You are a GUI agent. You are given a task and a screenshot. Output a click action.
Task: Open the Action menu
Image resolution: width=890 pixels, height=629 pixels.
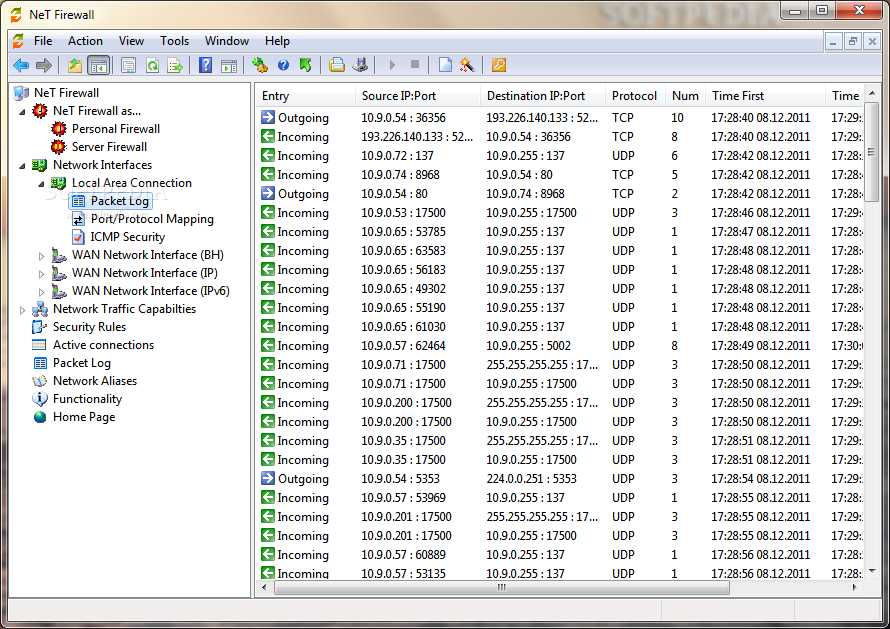pos(85,41)
